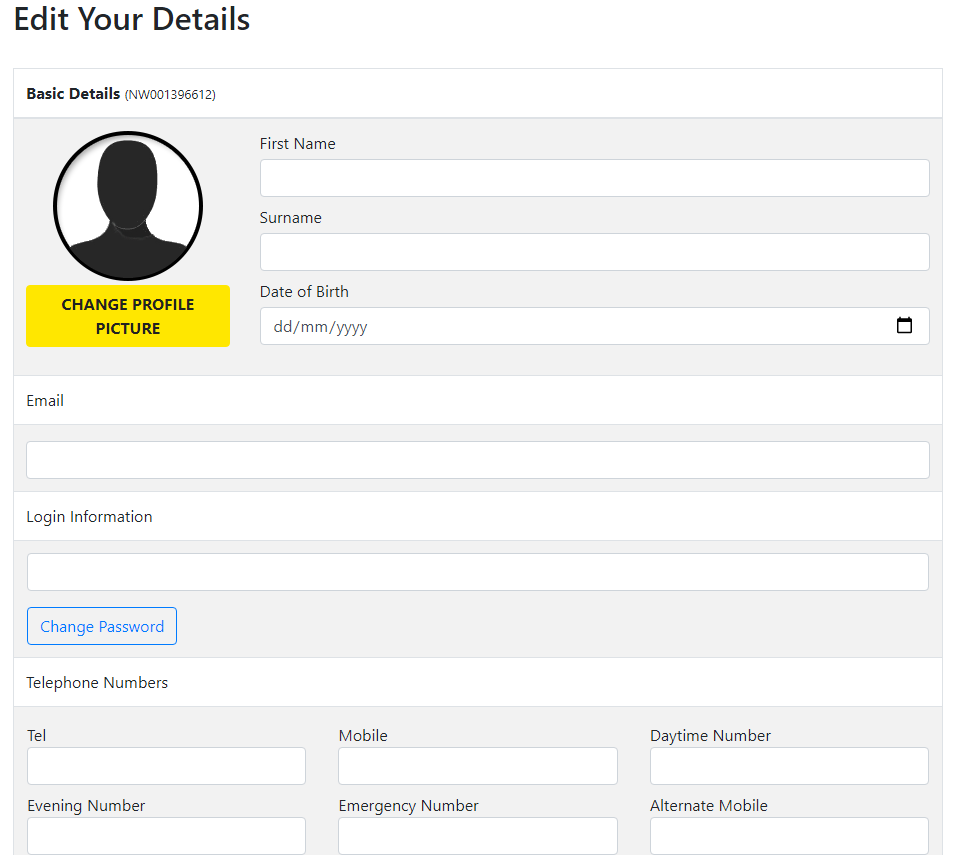Click the Login Information section heading
This screenshot has width=969, height=855.
click(x=89, y=517)
